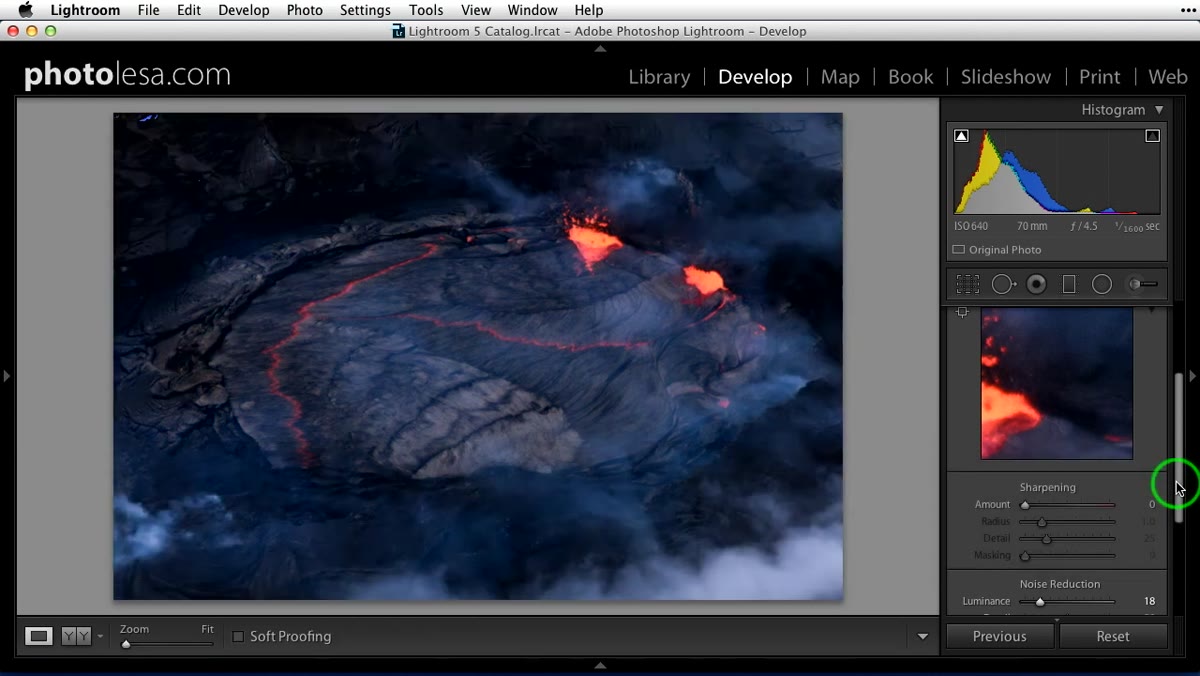Hide the top module picker panel arrow

[600, 48]
